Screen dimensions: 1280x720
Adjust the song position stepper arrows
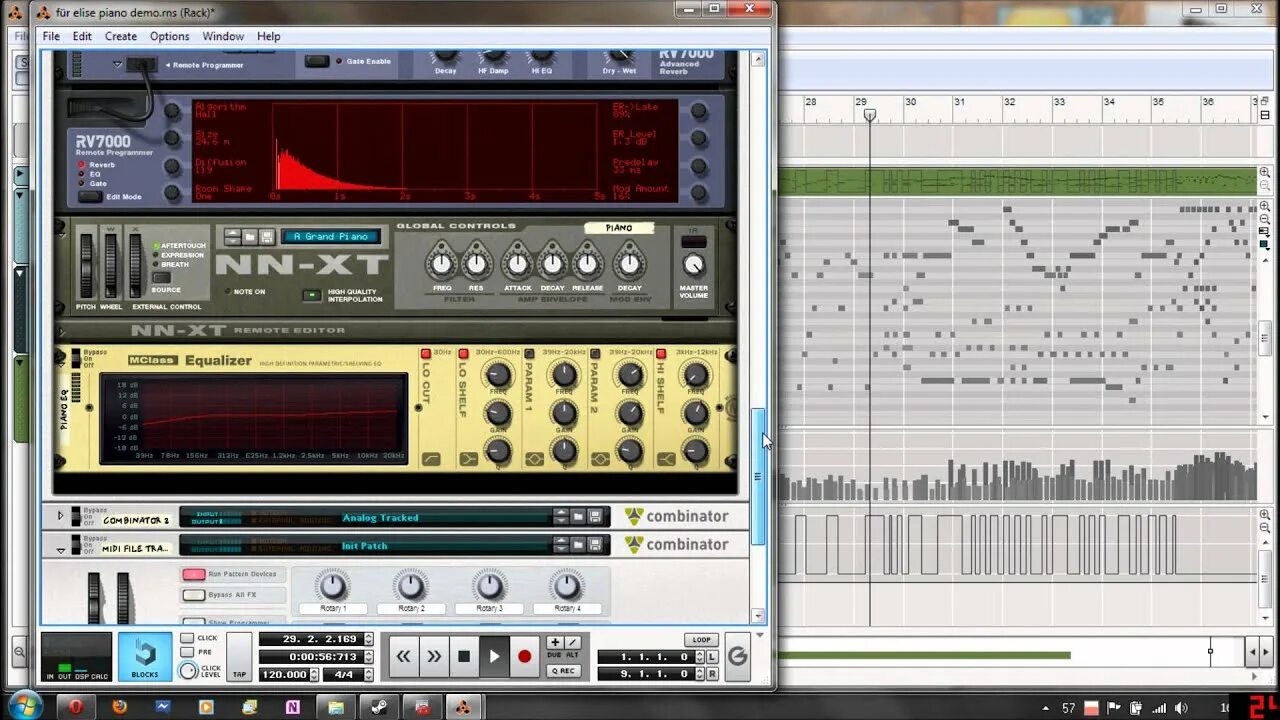tap(368, 639)
